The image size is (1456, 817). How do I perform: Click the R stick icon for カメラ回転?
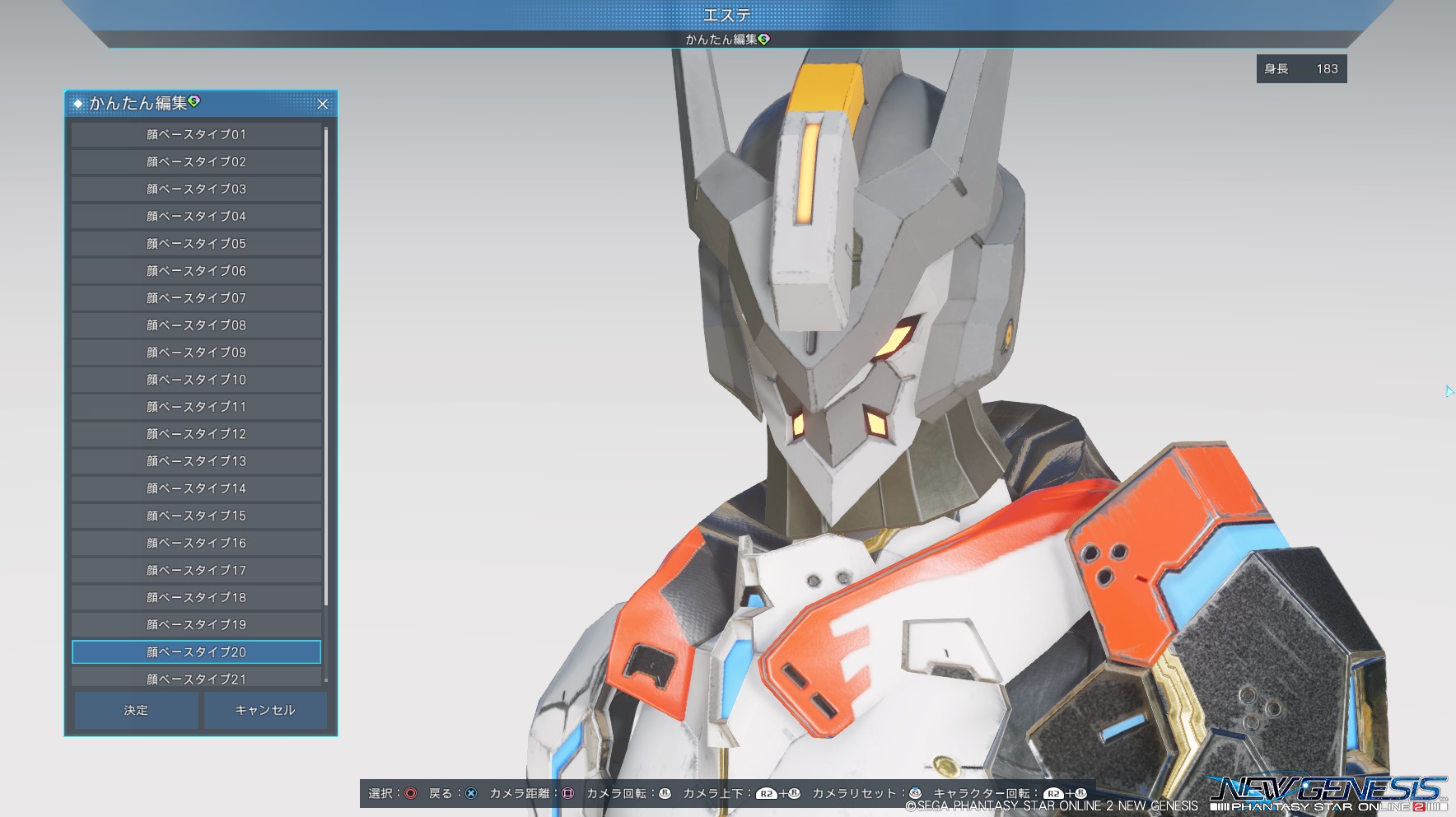click(x=665, y=793)
